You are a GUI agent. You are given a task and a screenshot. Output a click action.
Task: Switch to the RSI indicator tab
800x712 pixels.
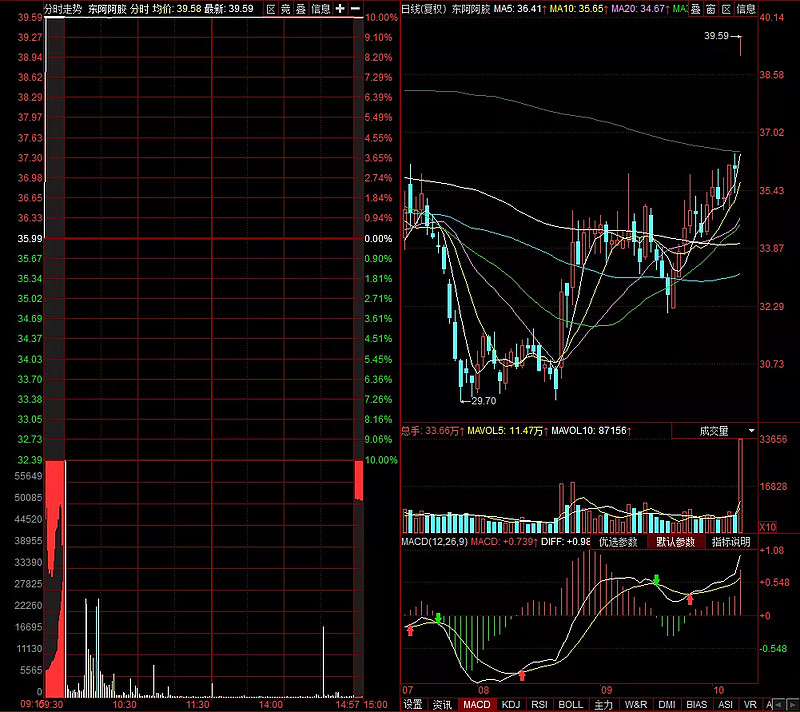pos(539,704)
